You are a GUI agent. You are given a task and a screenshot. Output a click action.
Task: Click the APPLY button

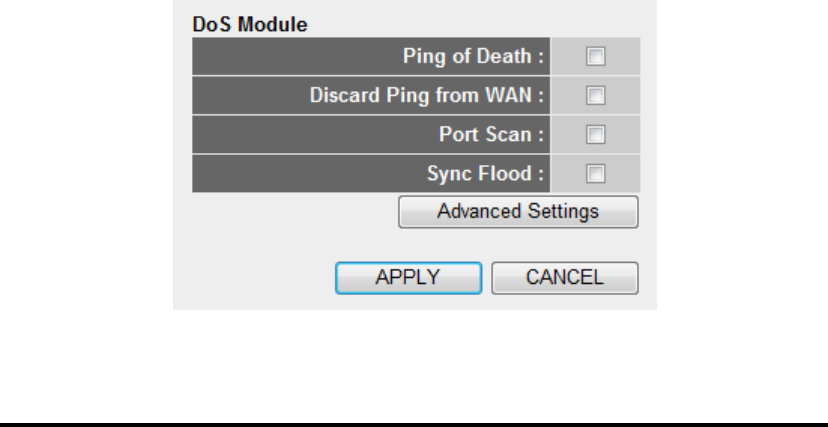[x=407, y=277]
